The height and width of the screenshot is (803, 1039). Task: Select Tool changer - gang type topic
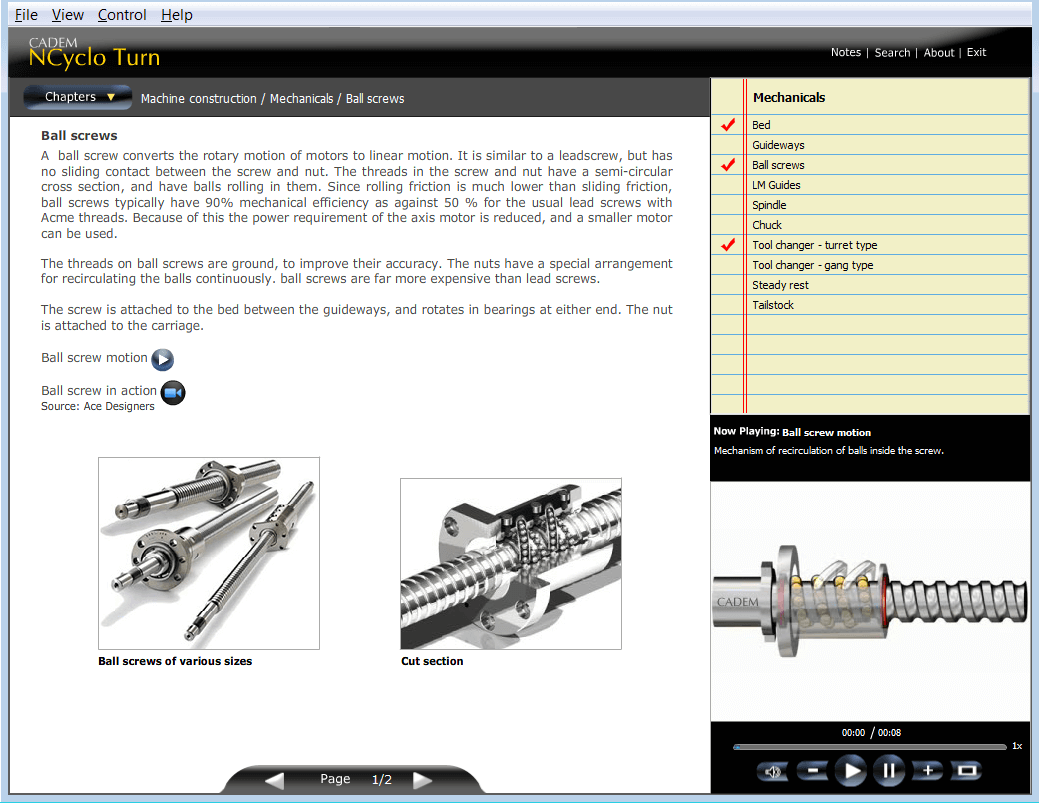(812, 265)
